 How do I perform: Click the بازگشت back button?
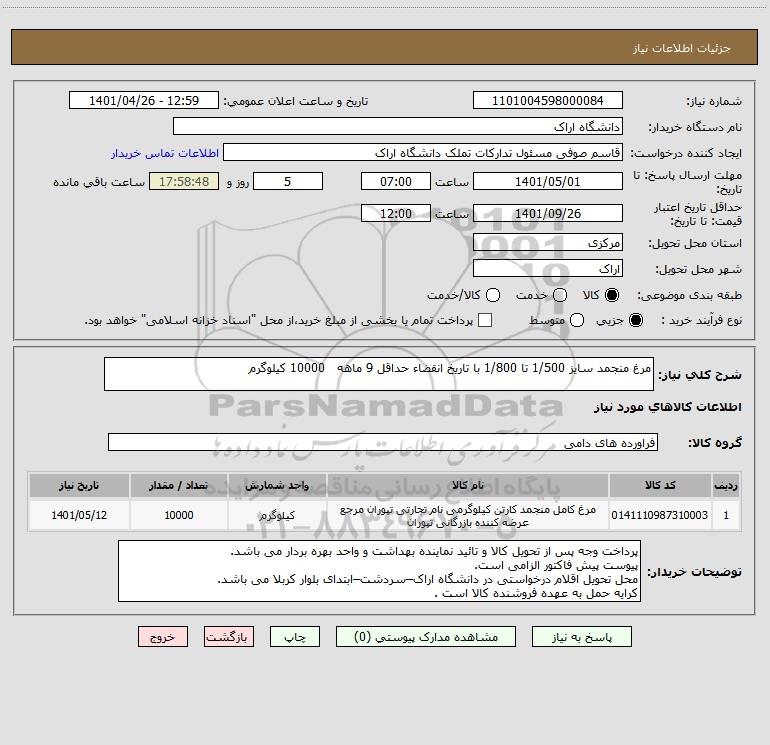[229, 637]
